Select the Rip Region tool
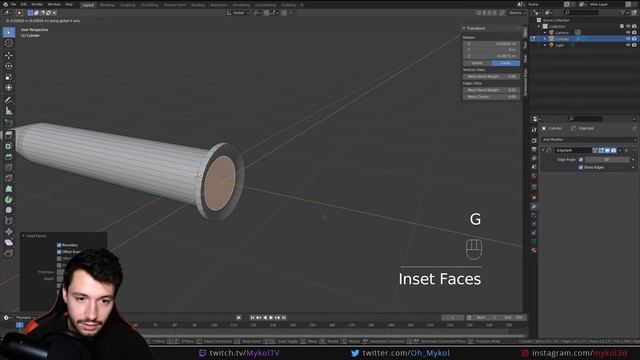 [9, 253]
